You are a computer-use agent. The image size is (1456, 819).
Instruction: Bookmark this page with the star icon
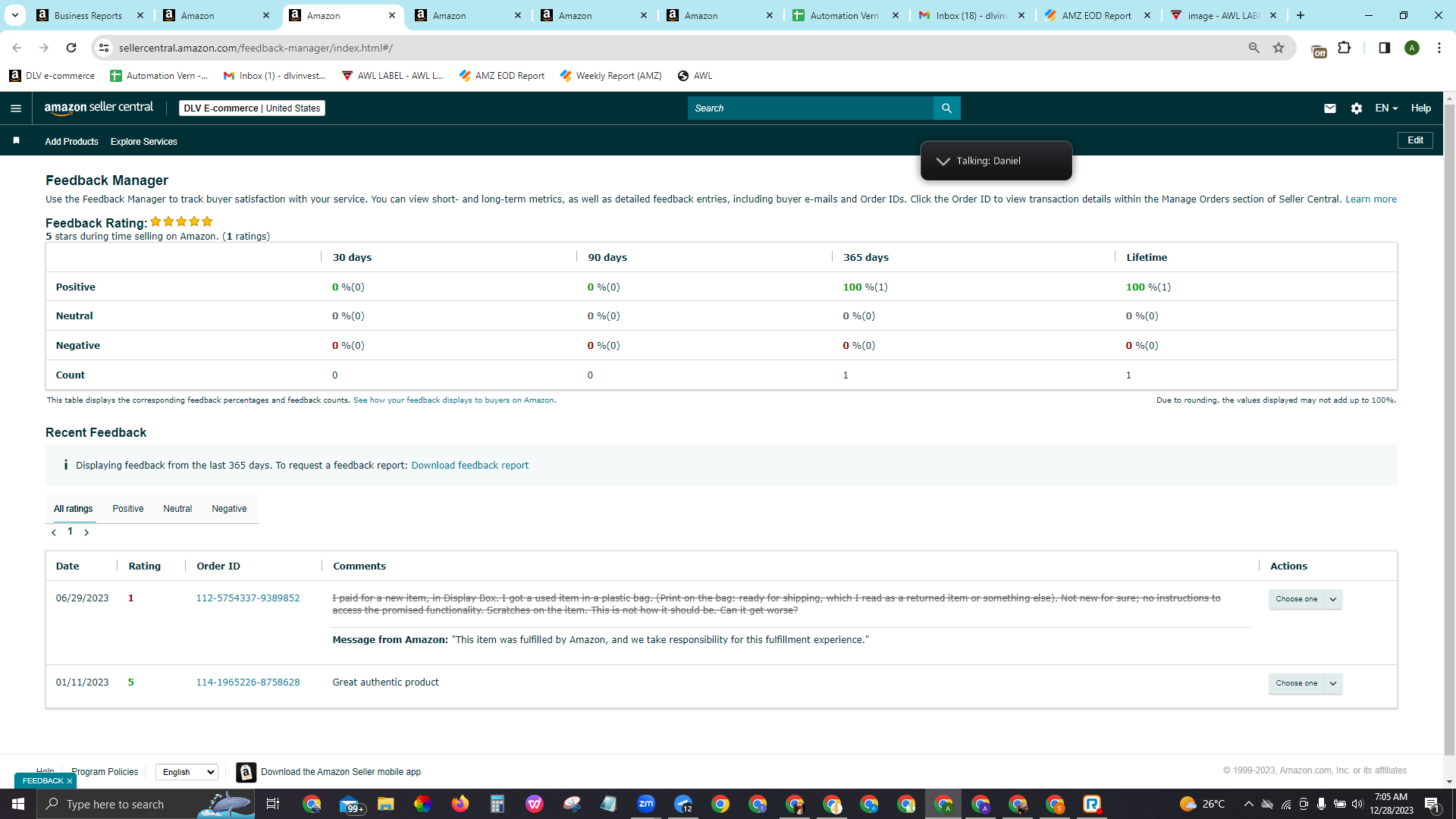pyautogui.click(x=1279, y=48)
